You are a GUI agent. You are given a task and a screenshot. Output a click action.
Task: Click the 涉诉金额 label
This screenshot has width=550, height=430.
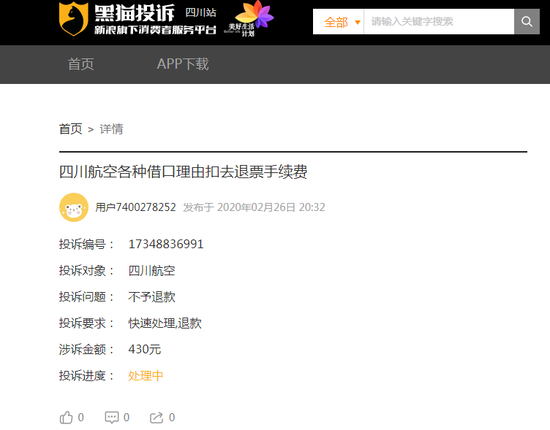[86, 349]
